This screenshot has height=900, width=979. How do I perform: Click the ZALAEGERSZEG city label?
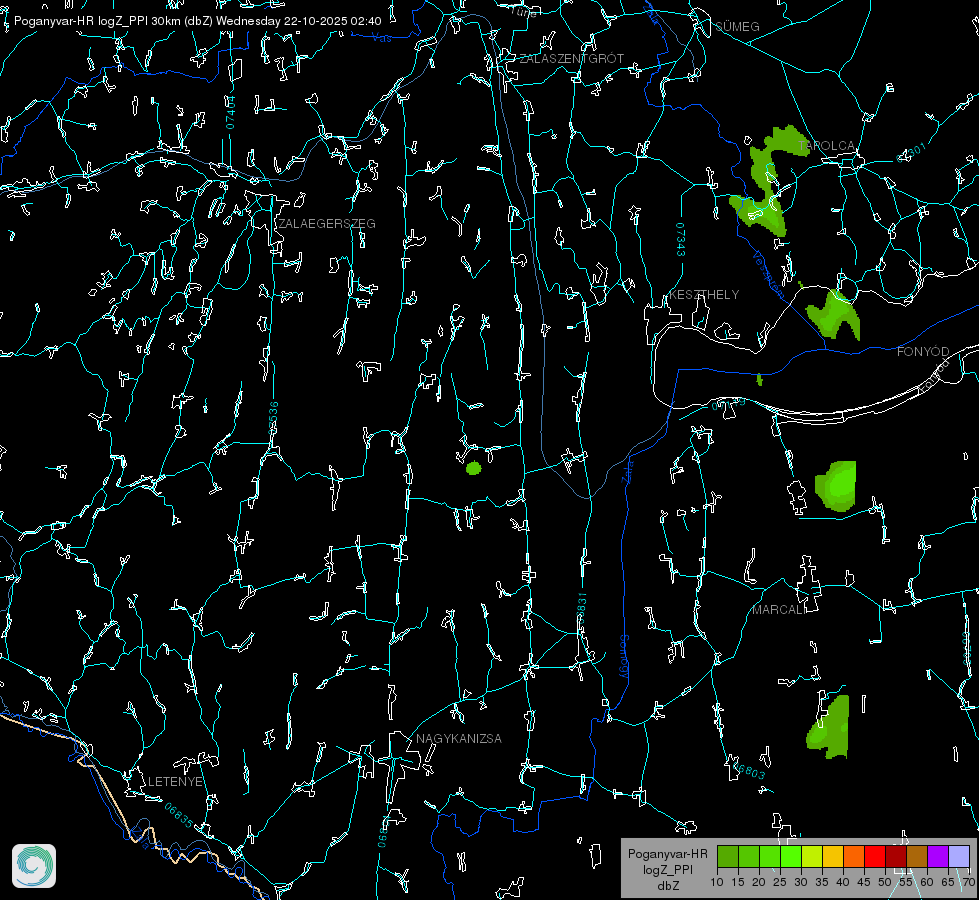327,224
